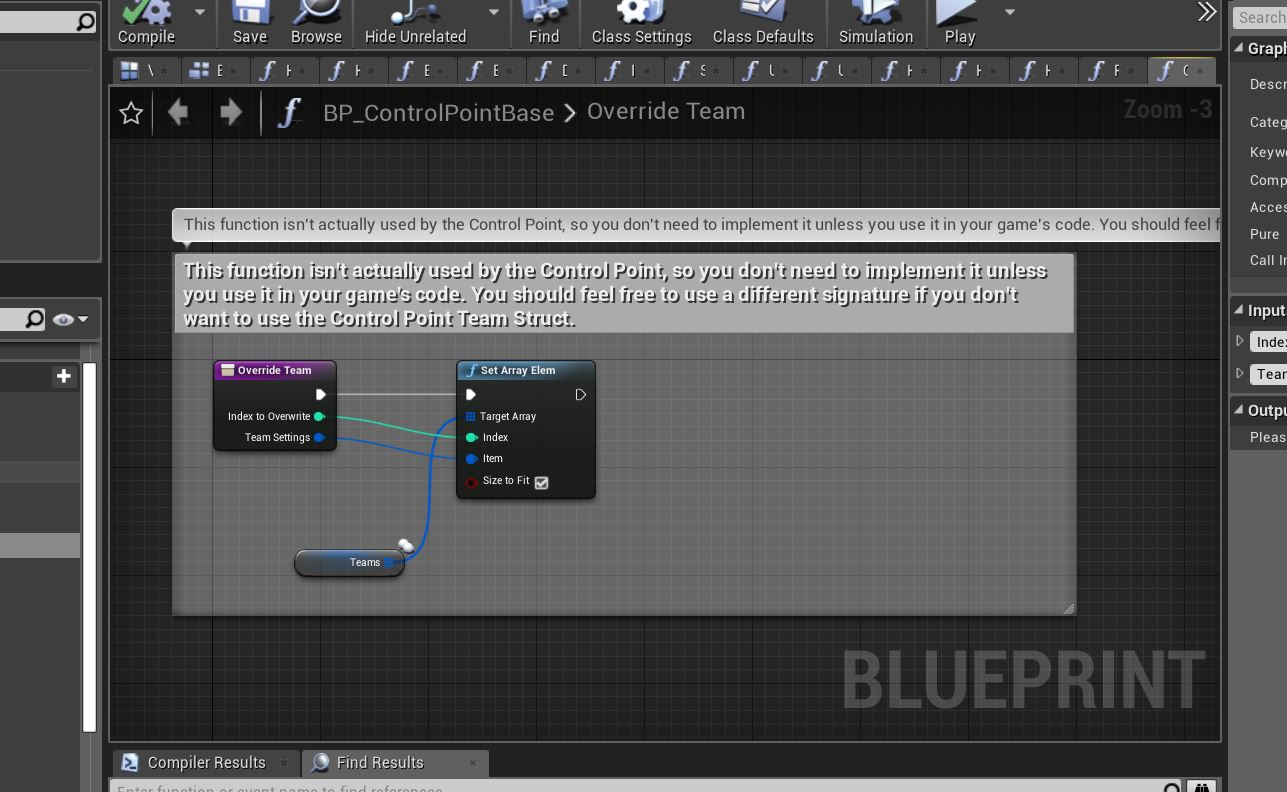
Task: Select the second tab with grid icon
Action: [x=216, y=70]
